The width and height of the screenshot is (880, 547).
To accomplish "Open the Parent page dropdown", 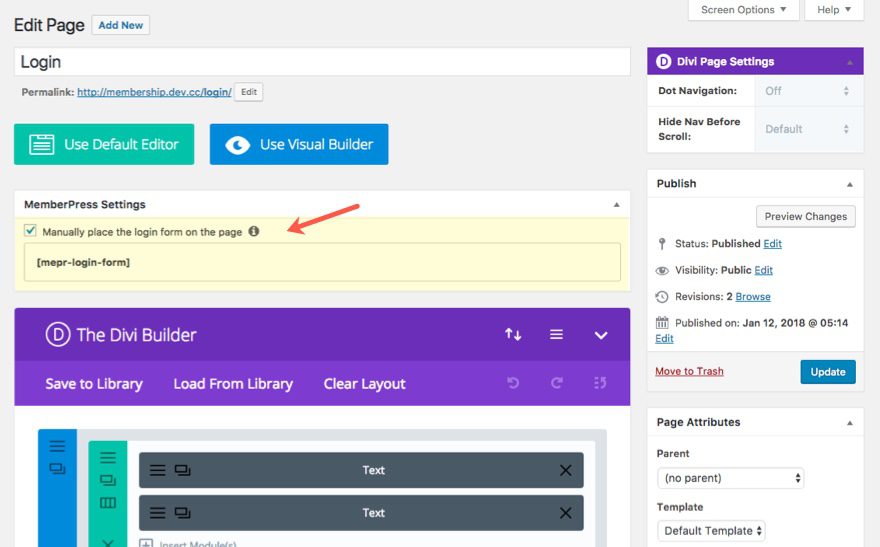I will pos(730,478).
